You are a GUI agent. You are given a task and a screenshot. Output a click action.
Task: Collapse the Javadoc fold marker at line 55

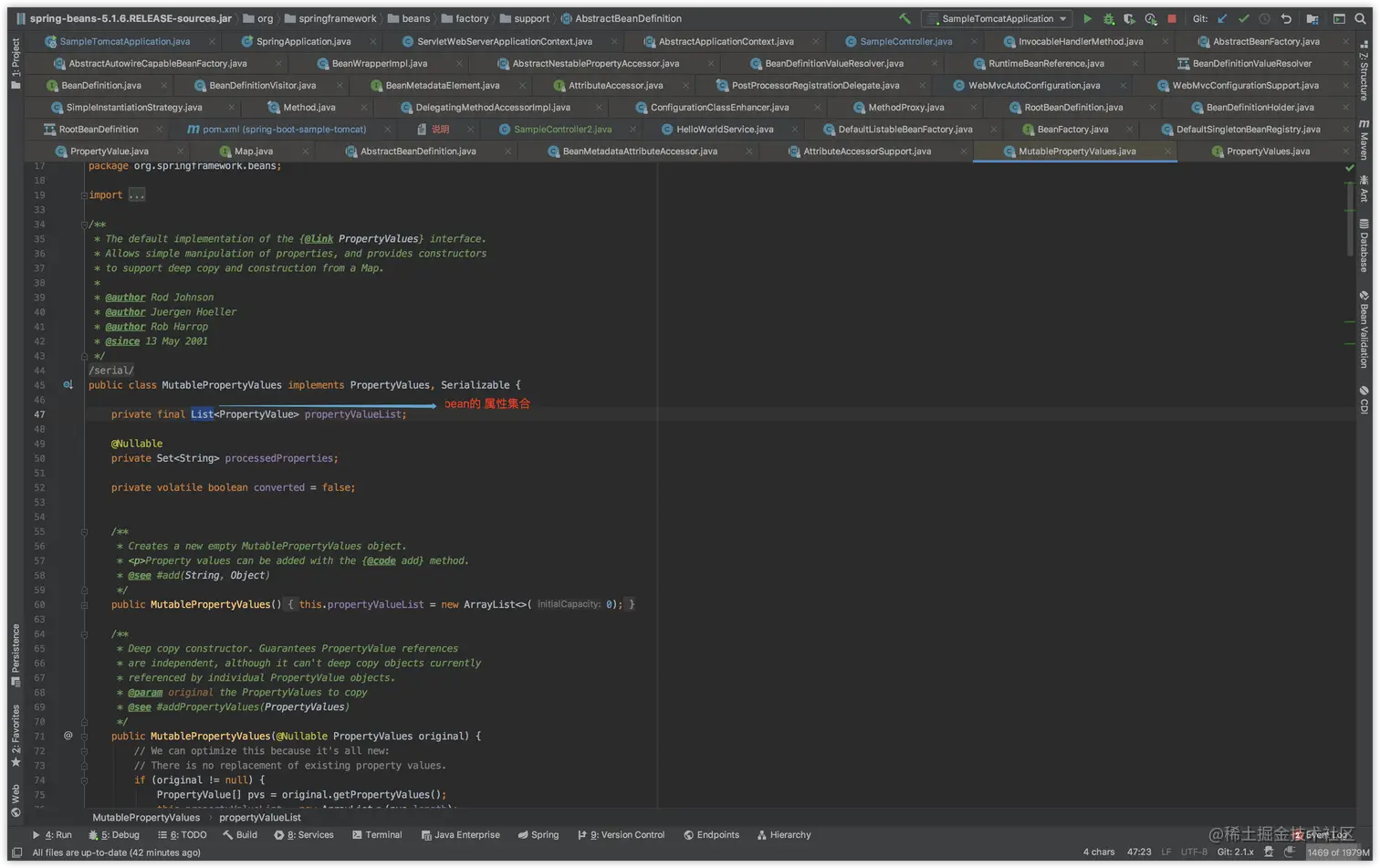click(84, 532)
